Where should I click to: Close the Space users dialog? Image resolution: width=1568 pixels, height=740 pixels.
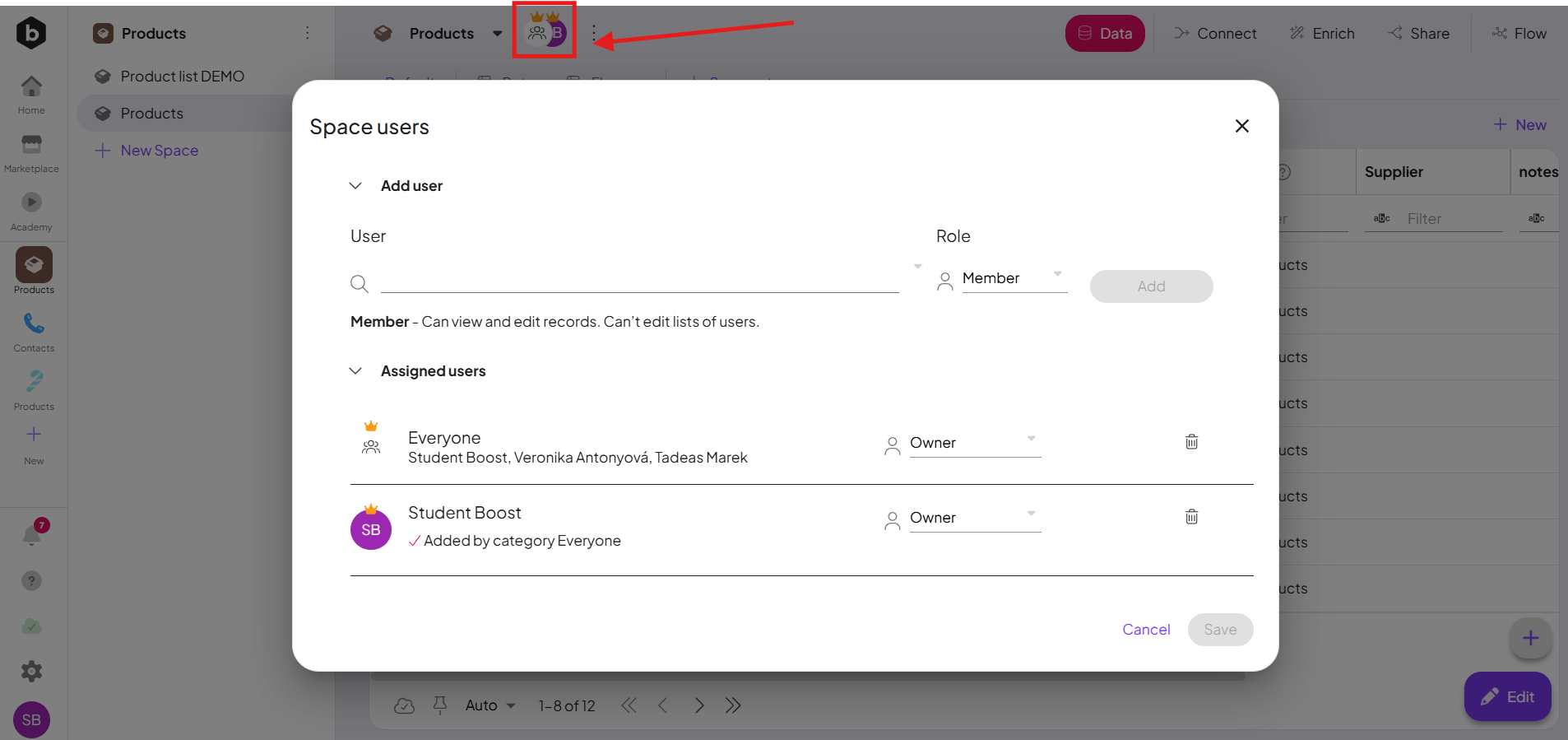point(1241,126)
